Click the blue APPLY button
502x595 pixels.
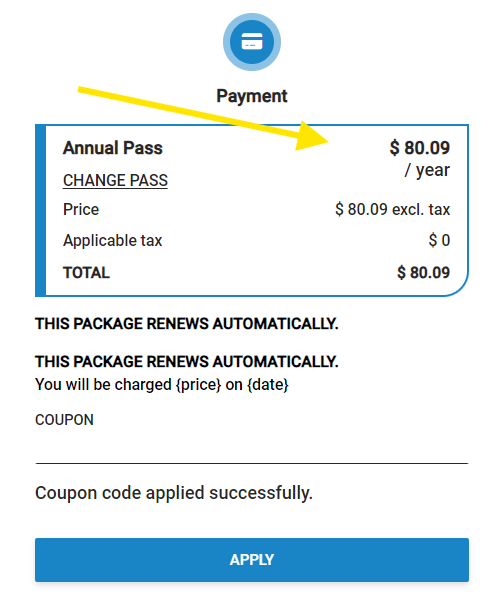point(252,560)
